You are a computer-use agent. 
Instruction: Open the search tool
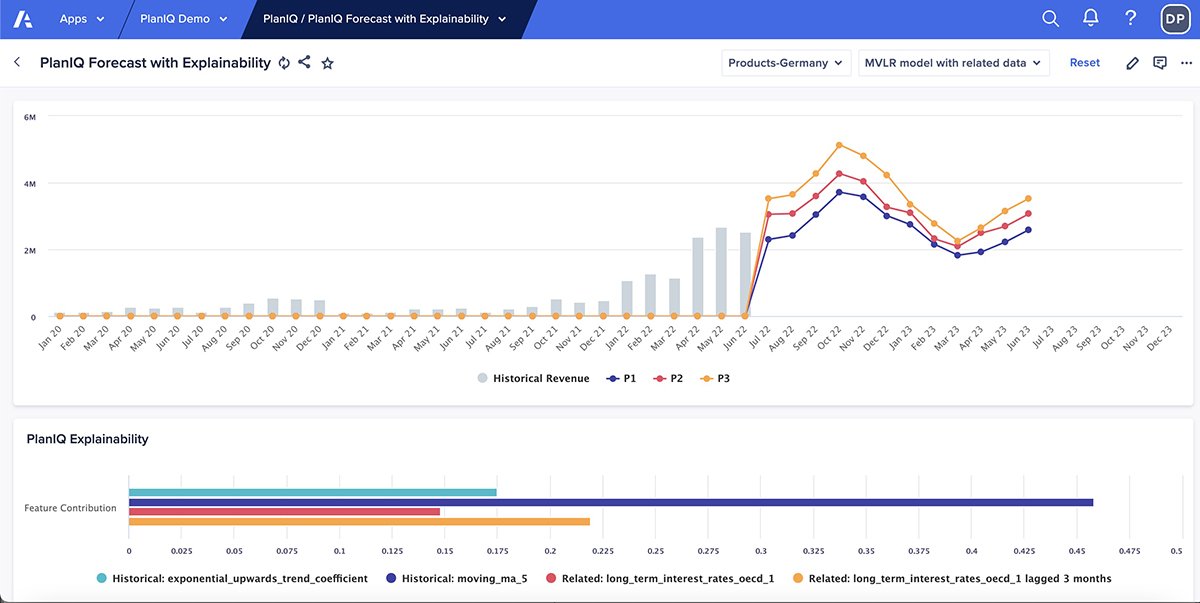[1049, 18]
